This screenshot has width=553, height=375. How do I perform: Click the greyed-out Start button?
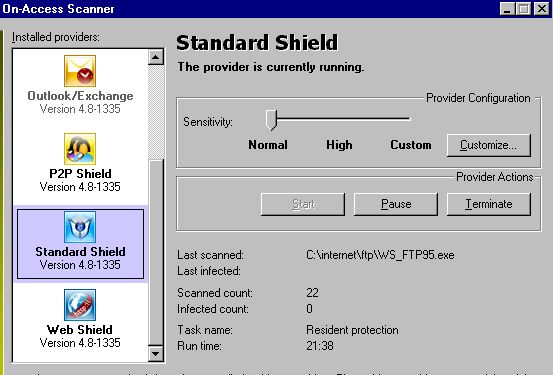pos(303,204)
